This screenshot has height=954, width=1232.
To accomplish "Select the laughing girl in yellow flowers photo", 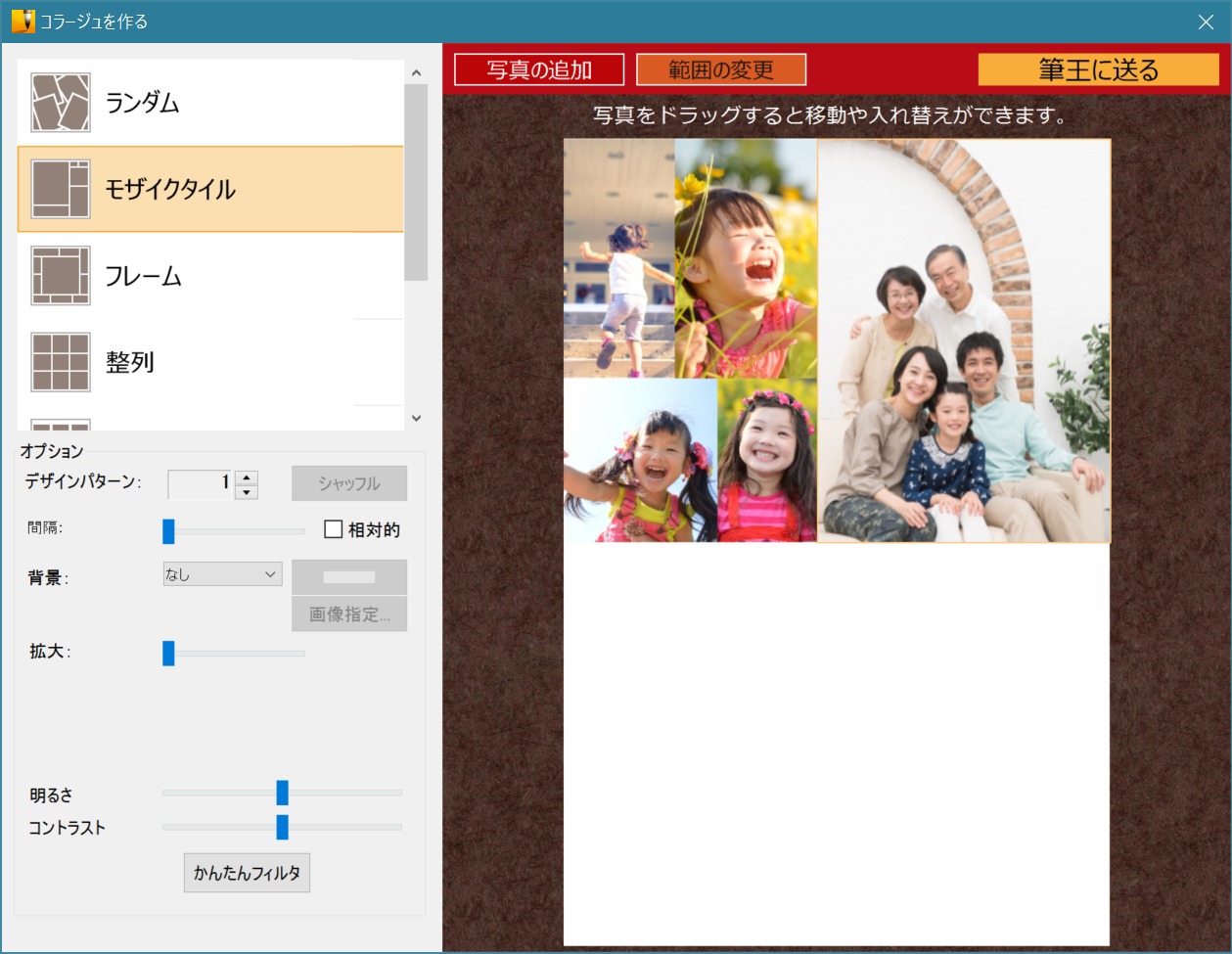I will tap(746, 258).
